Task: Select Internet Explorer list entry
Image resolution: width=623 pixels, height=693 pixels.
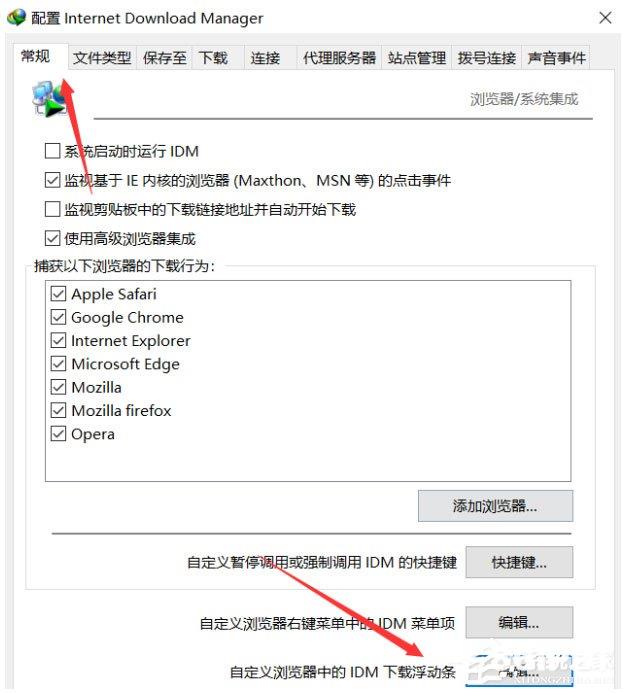Action: click(131, 340)
